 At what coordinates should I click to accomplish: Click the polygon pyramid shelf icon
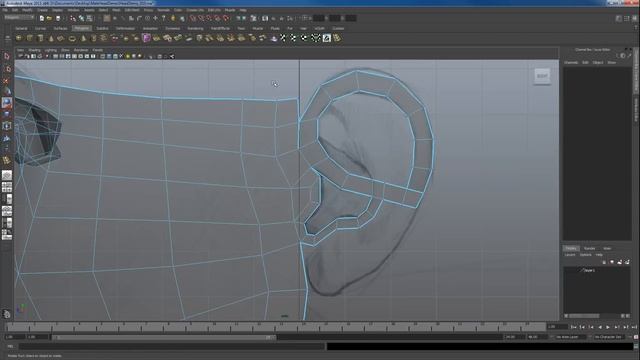pos(83,38)
